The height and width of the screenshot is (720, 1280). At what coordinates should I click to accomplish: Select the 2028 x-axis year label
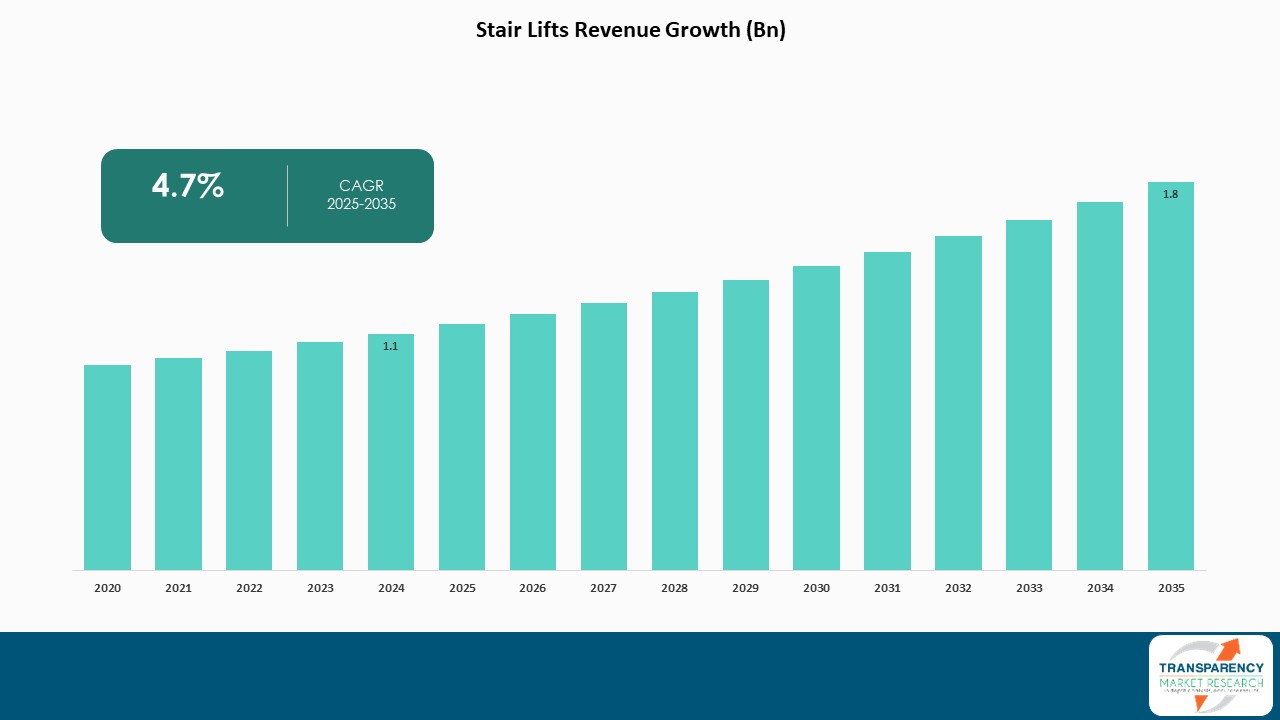click(675, 588)
